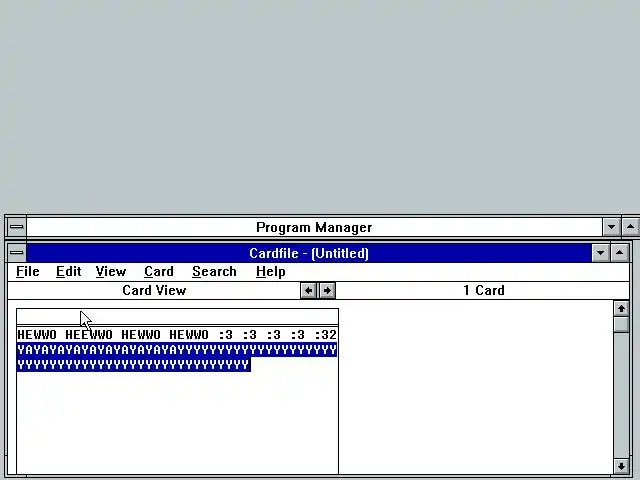Screen dimensions: 640x480
Task: Click the Program Manager title bar
Action: [314, 227]
